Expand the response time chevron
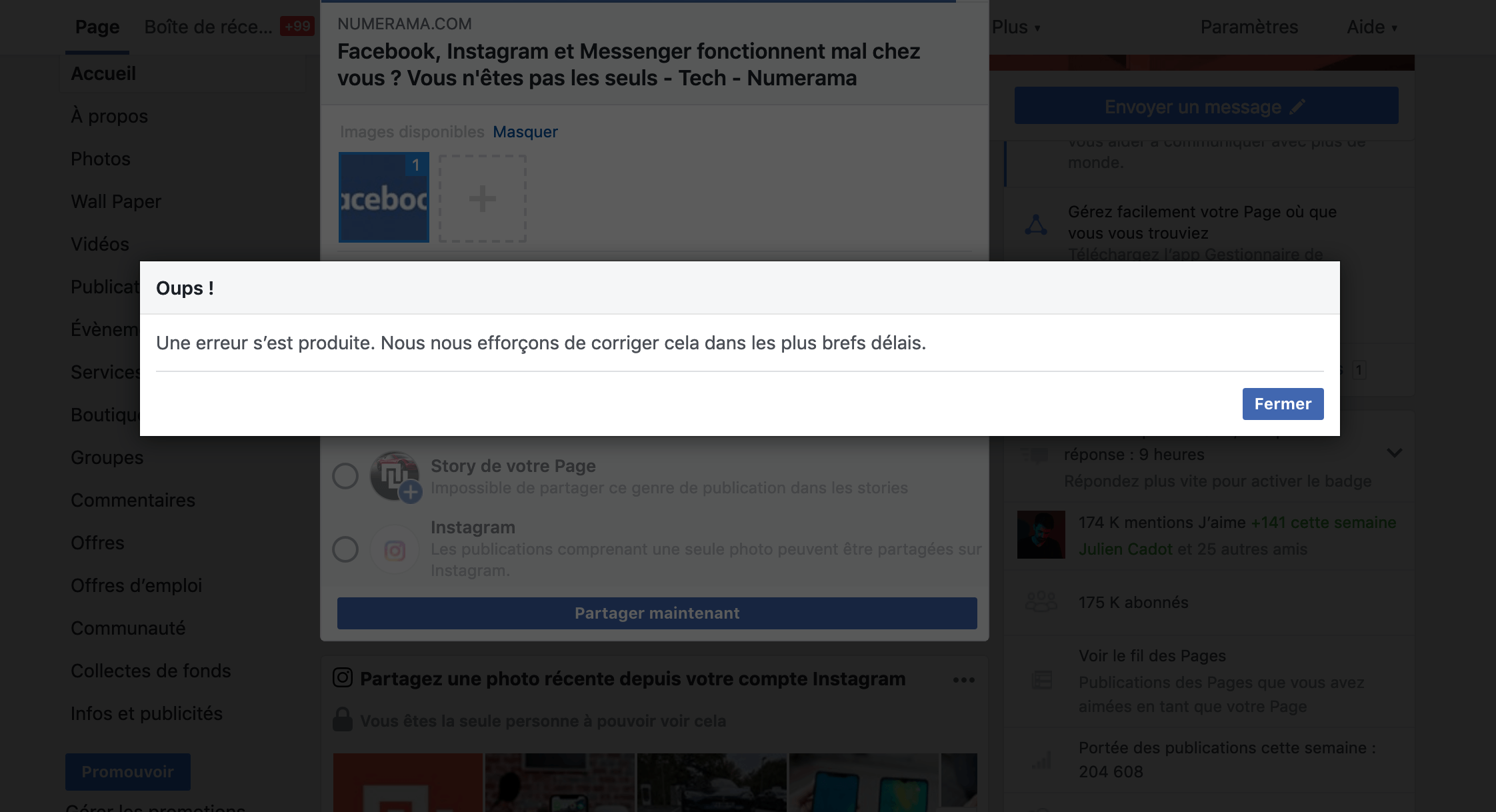This screenshot has width=1496, height=812. [1395, 453]
